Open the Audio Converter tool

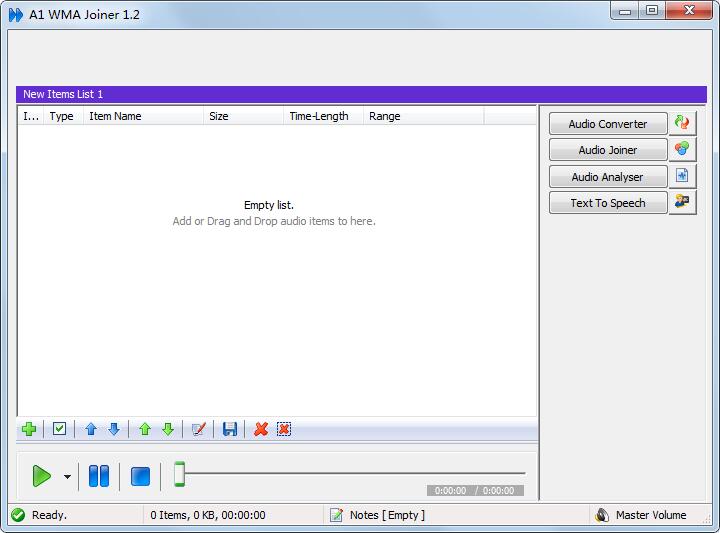pos(608,124)
